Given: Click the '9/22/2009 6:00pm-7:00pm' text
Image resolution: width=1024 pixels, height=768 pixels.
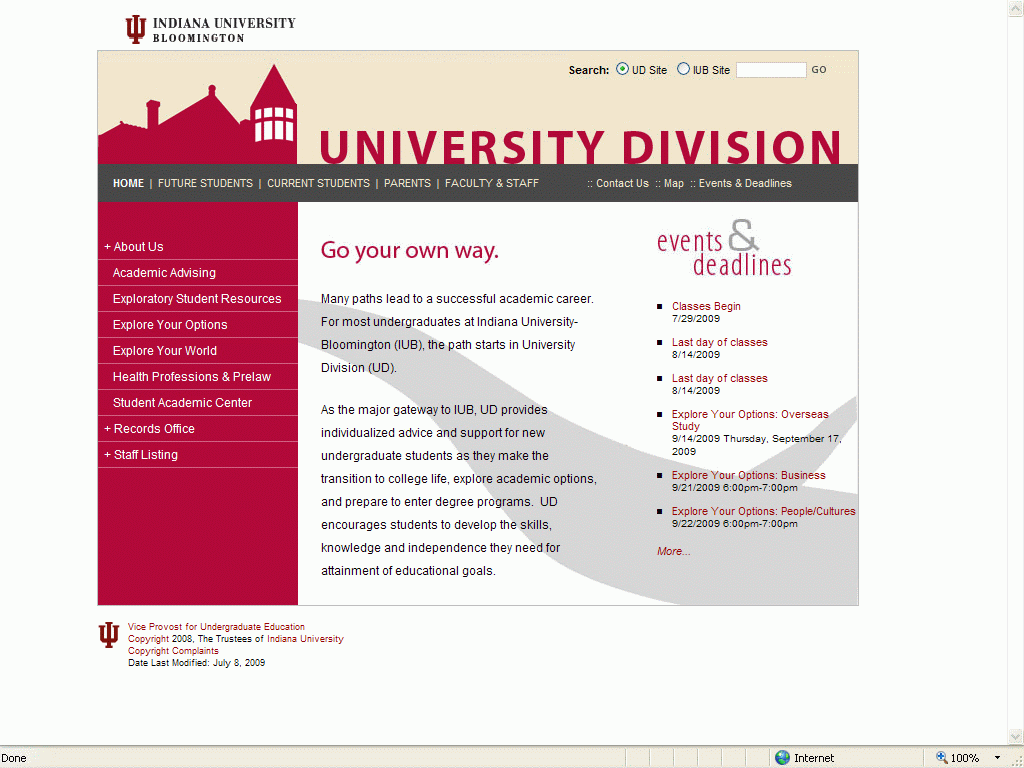Looking at the screenshot, I should (x=734, y=524).
